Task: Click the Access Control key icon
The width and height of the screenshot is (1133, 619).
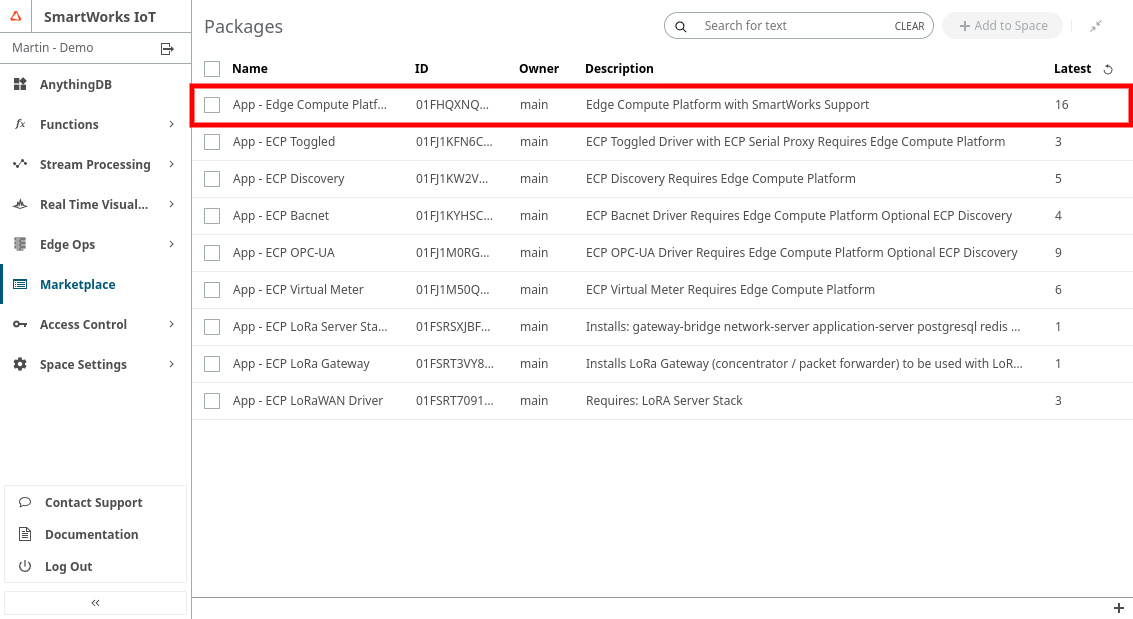Action: (20, 324)
